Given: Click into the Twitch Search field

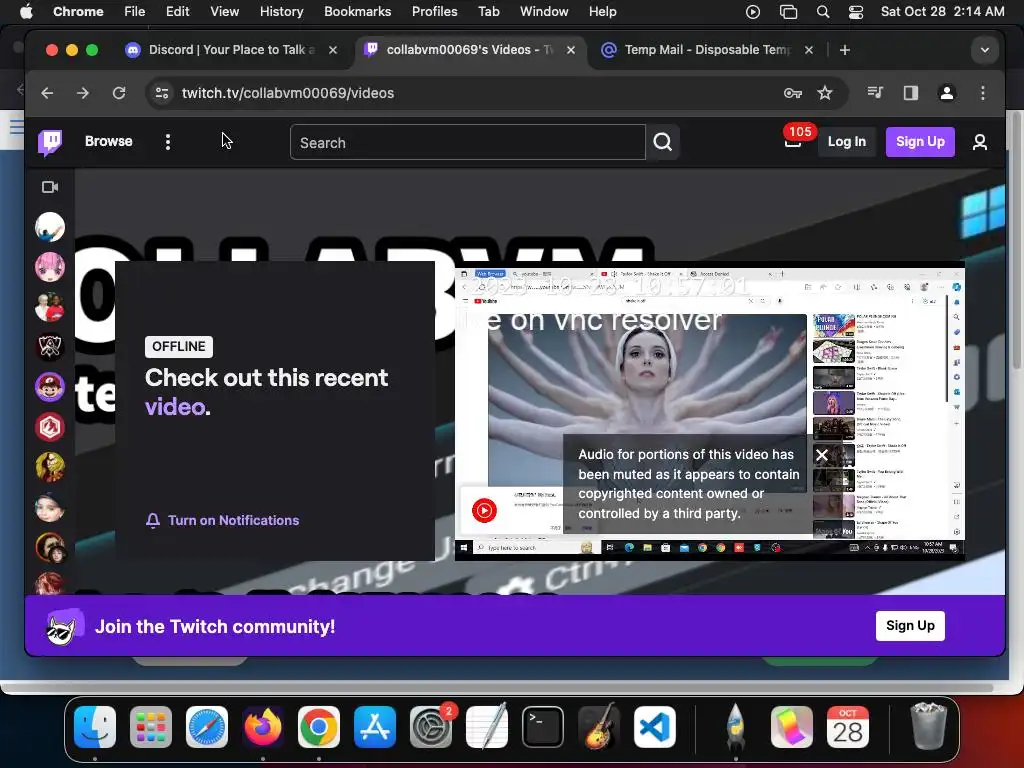Looking at the screenshot, I should [x=468, y=142].
